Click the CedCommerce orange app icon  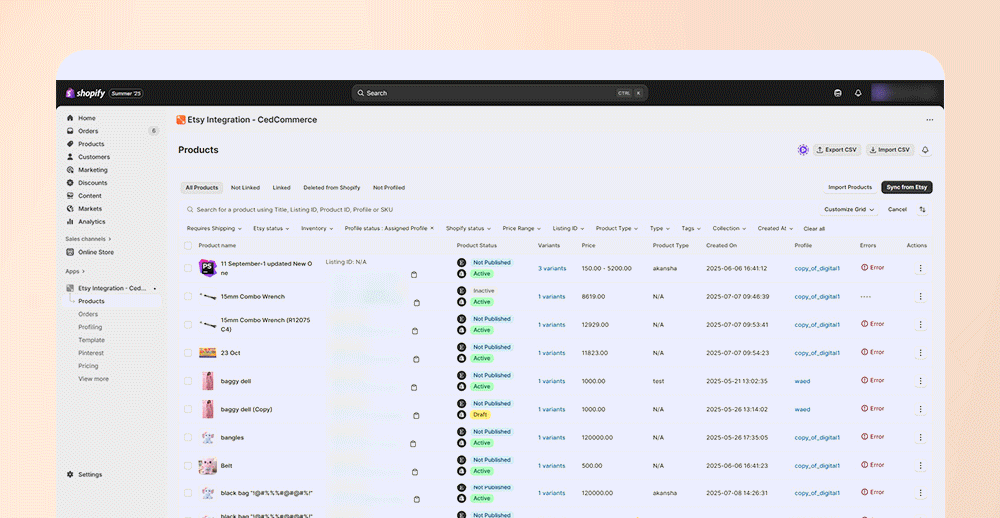(181, 120)
